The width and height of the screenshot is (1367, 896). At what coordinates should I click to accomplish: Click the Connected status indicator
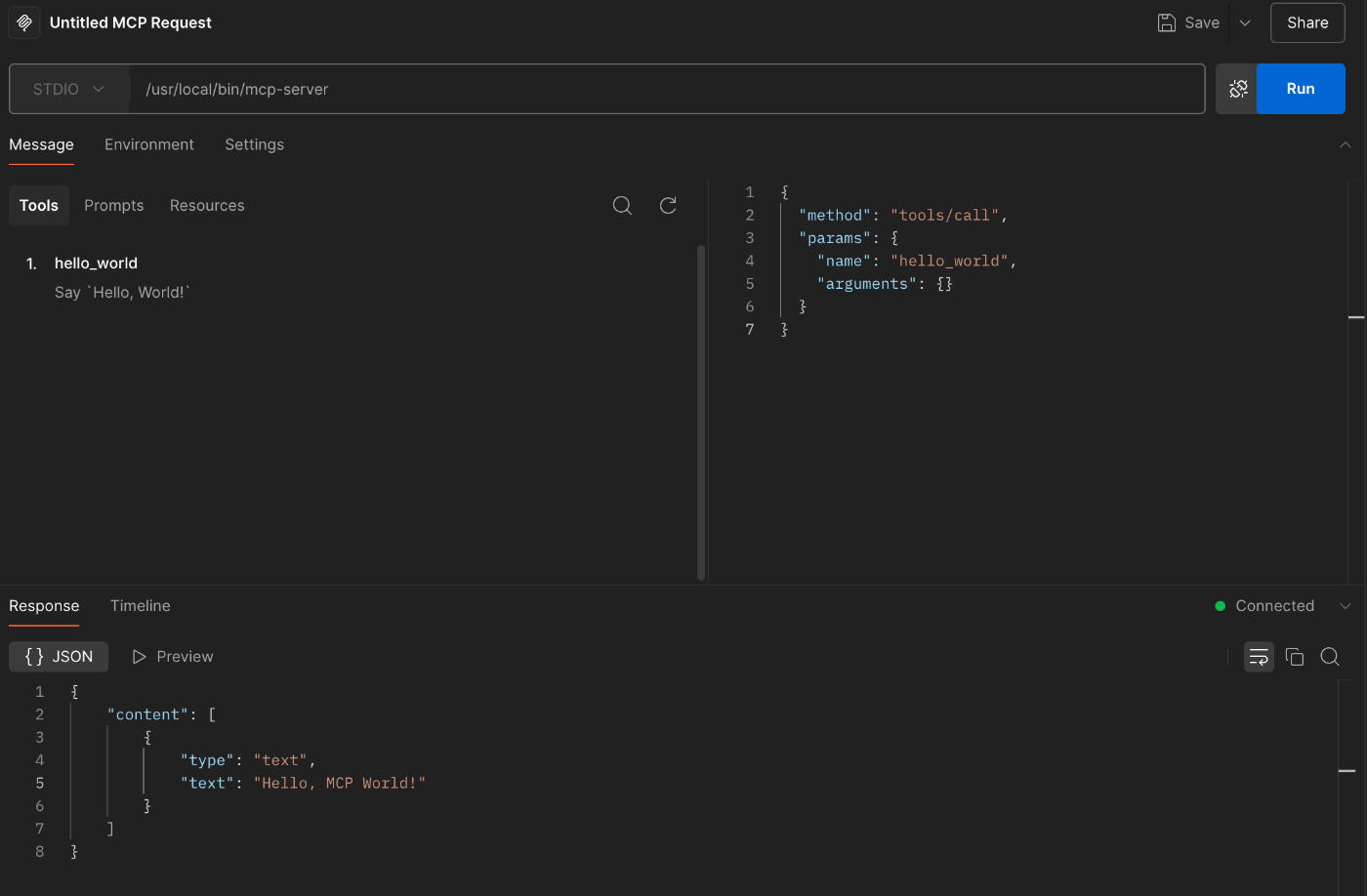(x=1264, y=606)
